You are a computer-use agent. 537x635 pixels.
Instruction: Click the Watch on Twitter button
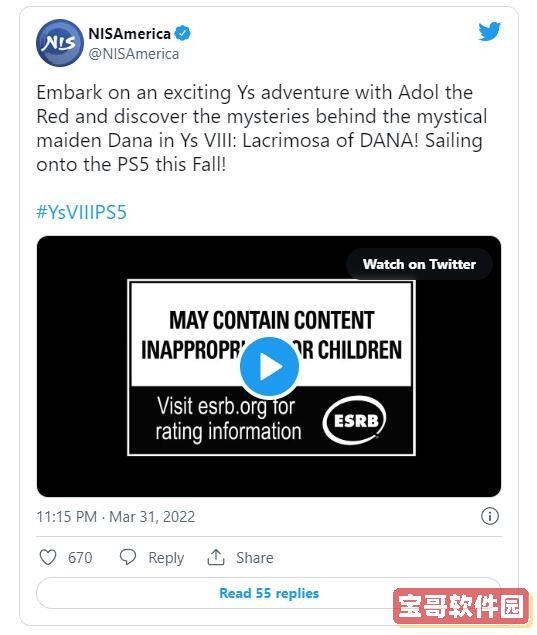point(419,264)
